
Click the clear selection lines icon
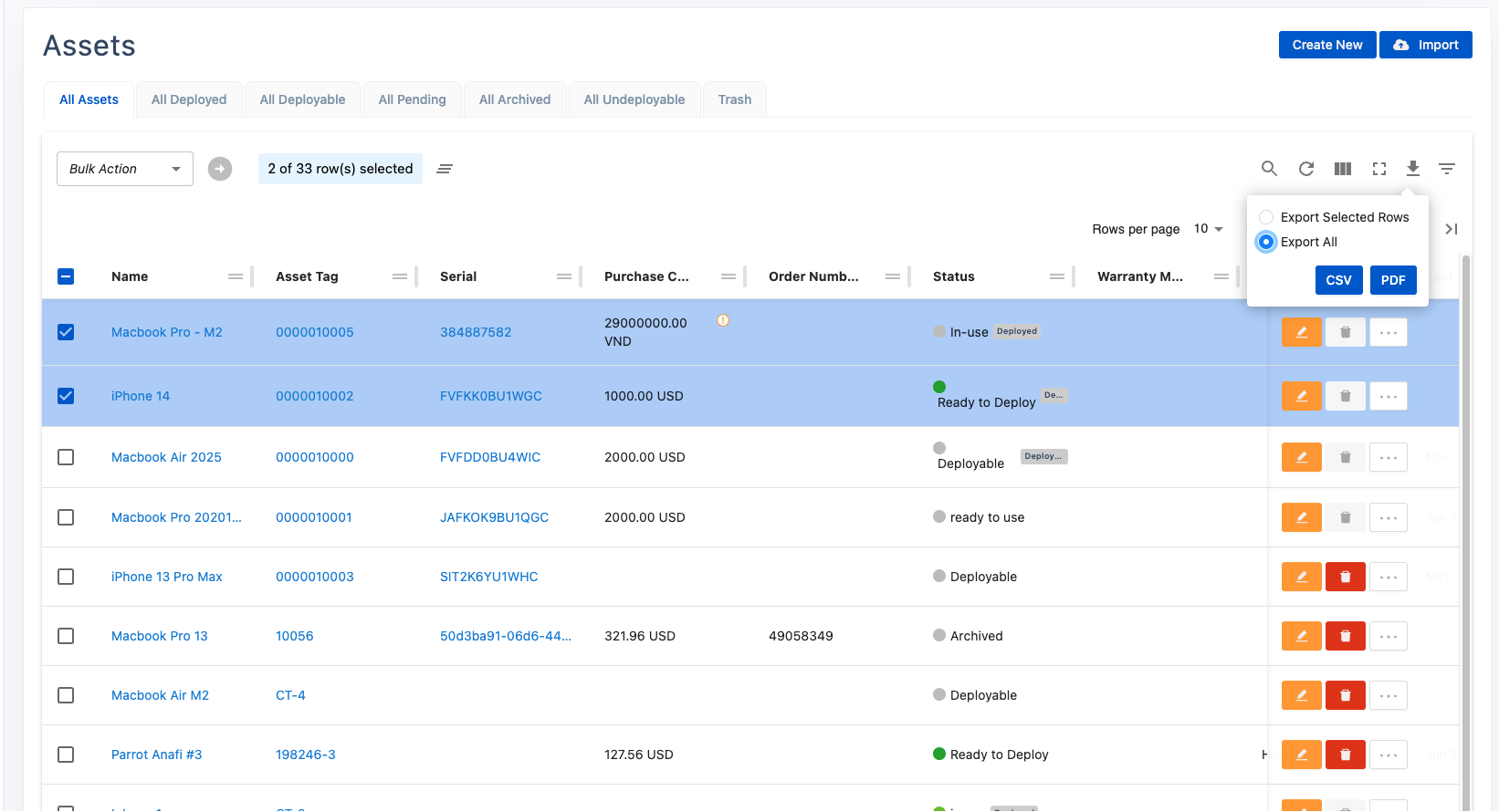445,169
